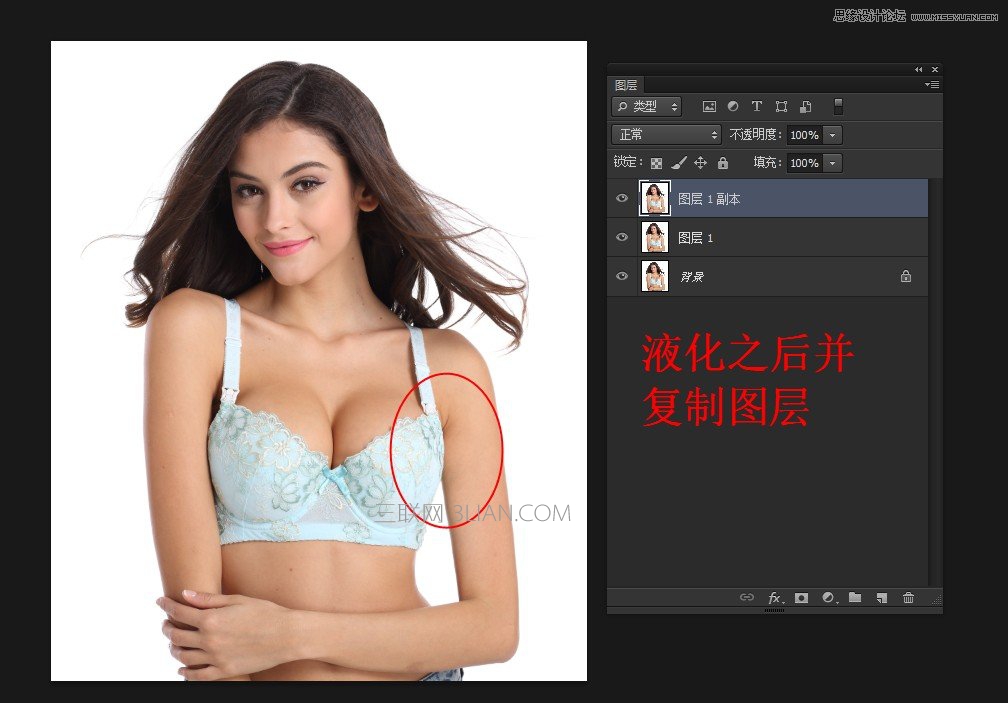The height and width of the screenshot is (703, 1008).
Task: Filter layers by type (T) icon
Action: [757, 106]
